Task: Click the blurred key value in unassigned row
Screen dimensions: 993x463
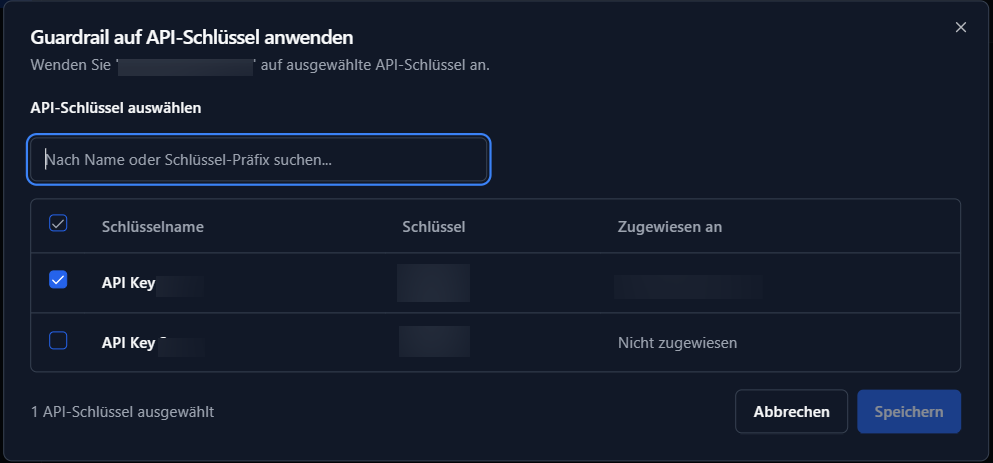Action: click(434, 342)
